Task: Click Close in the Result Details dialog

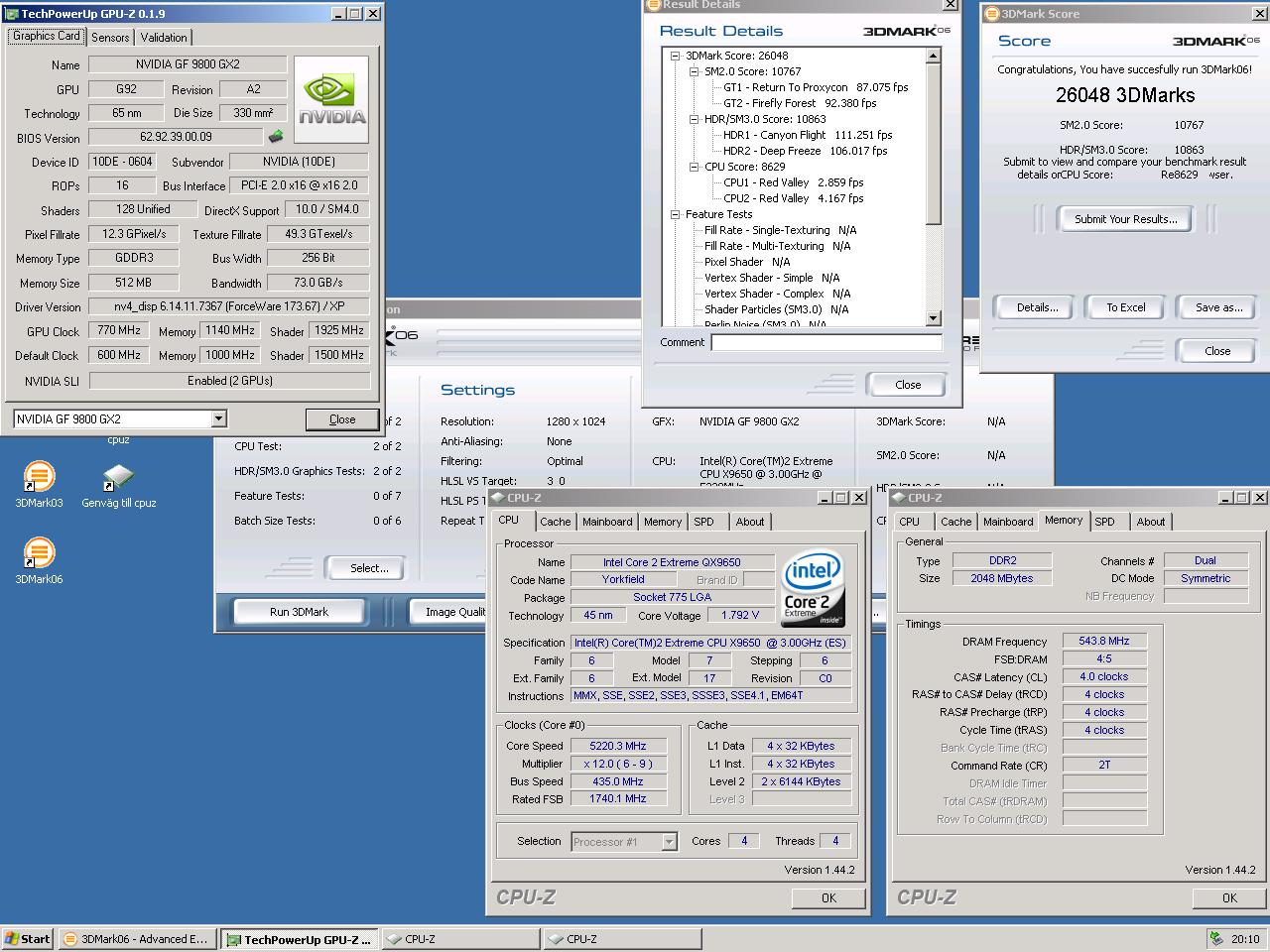Action: [x=908, y=385]
